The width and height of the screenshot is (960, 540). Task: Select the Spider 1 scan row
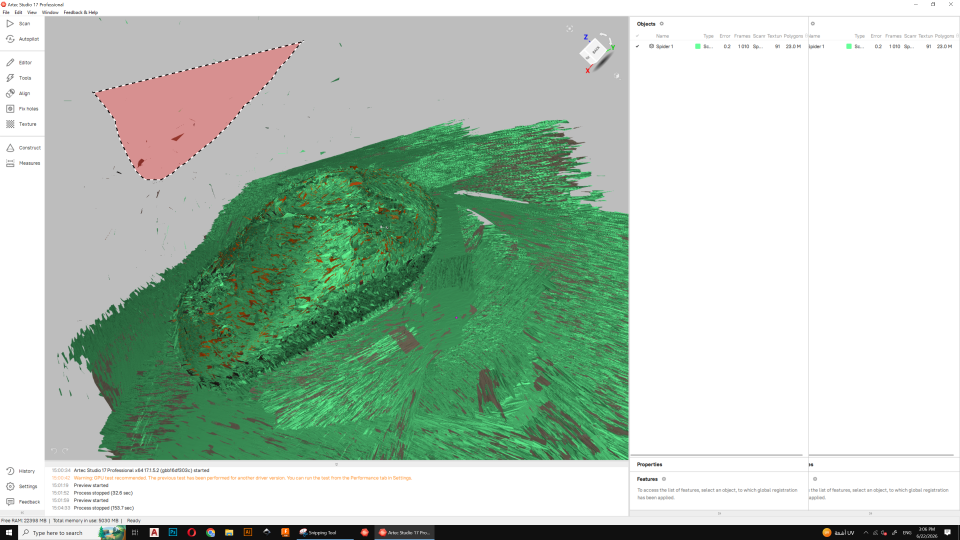[719, 46]
